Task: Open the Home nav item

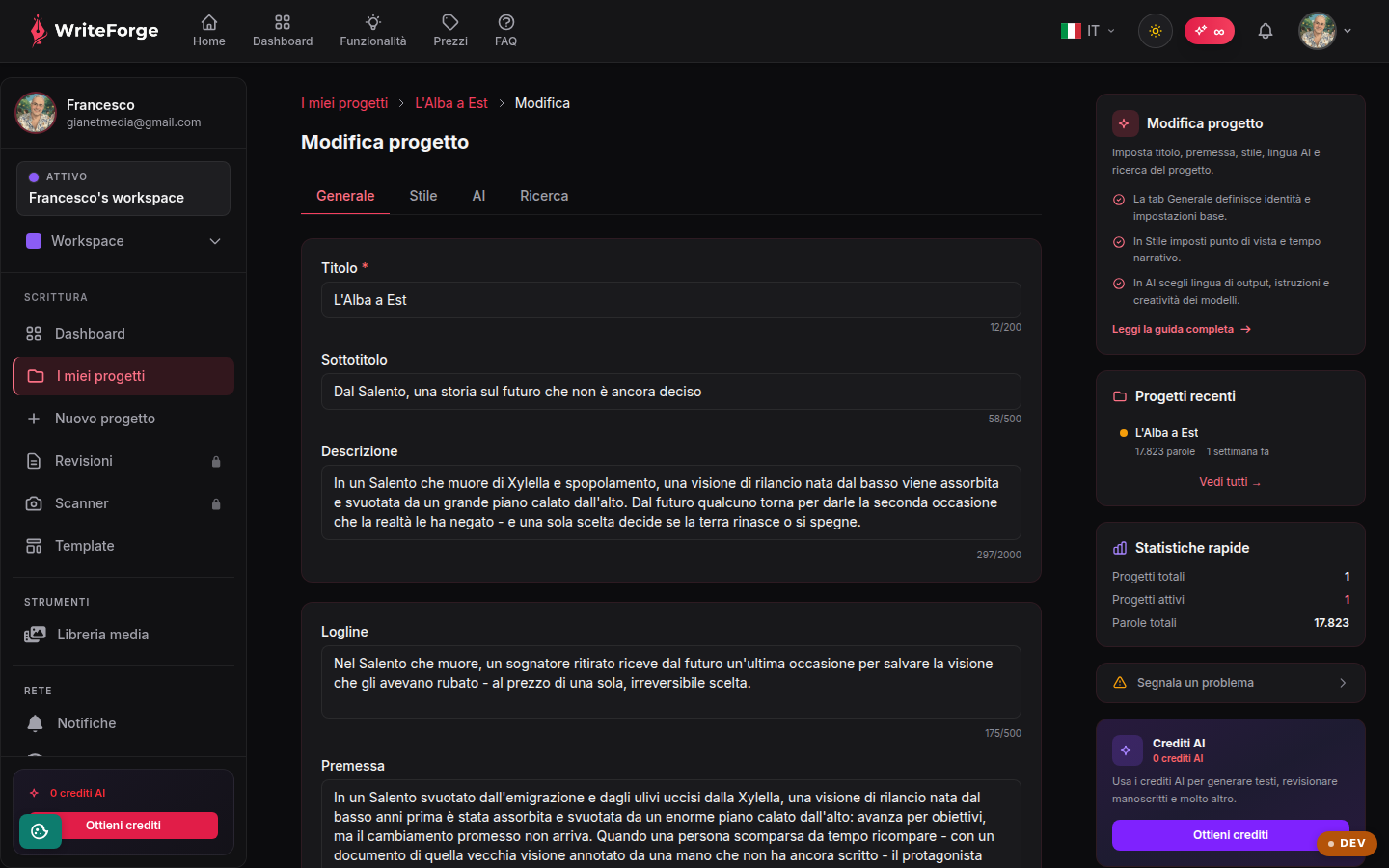Action: click(x=209, y=31)
